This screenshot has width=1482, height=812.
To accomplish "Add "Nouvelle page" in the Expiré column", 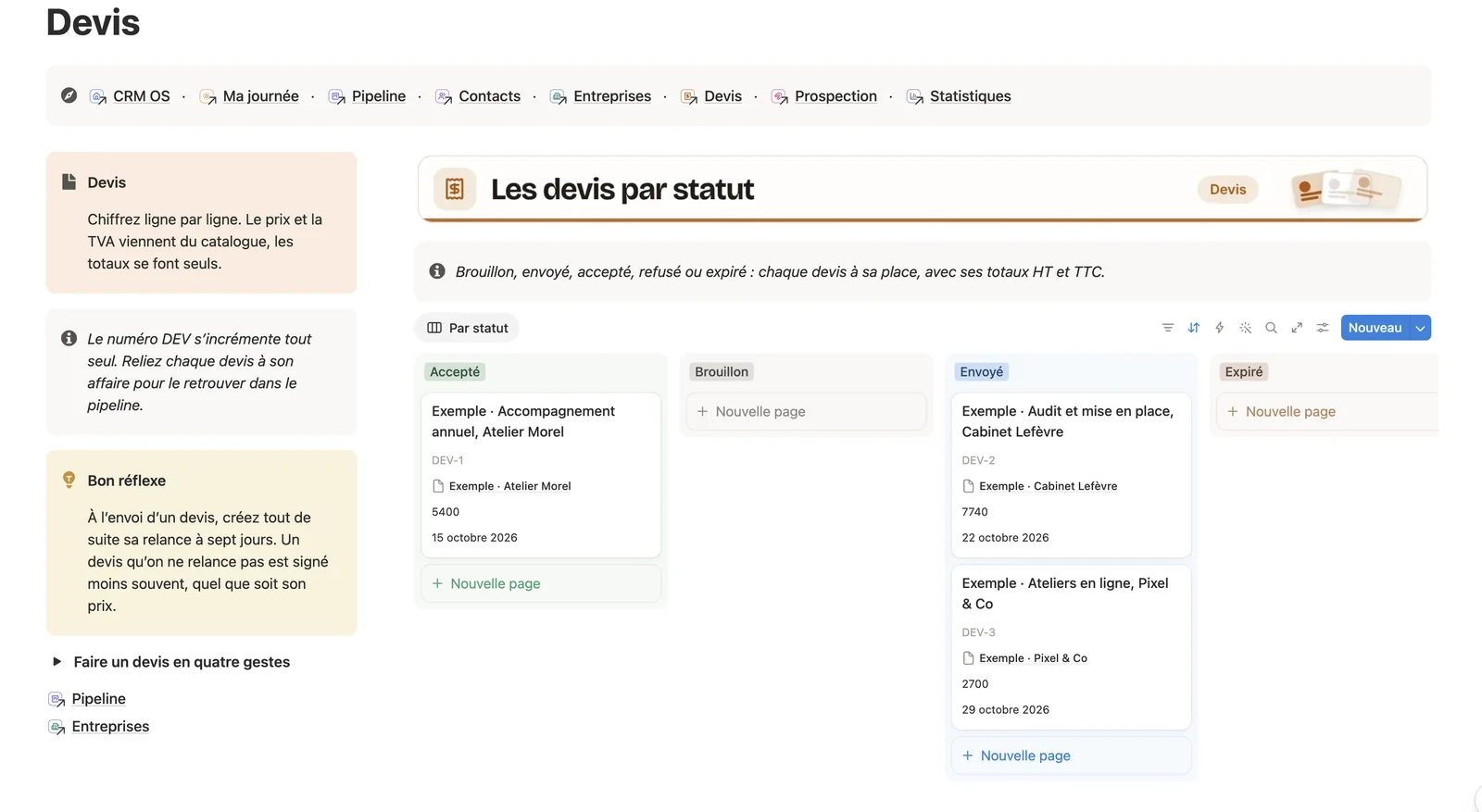I will point(1326,411).
